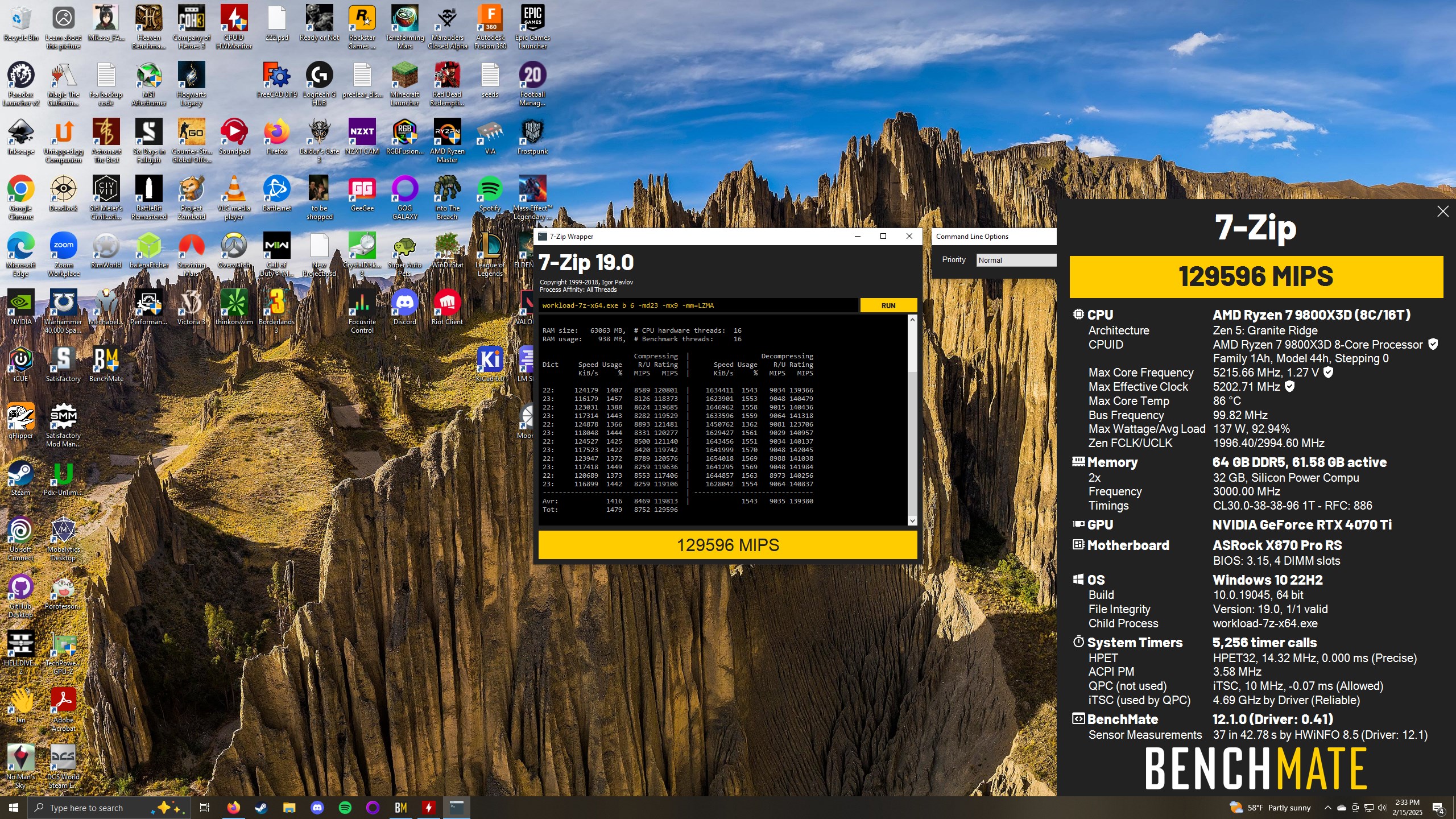Select the Rockstar Games Launcher icon
Viewport: 1456px width, 819px height.
pyautogui.click(x=362, y=27)
